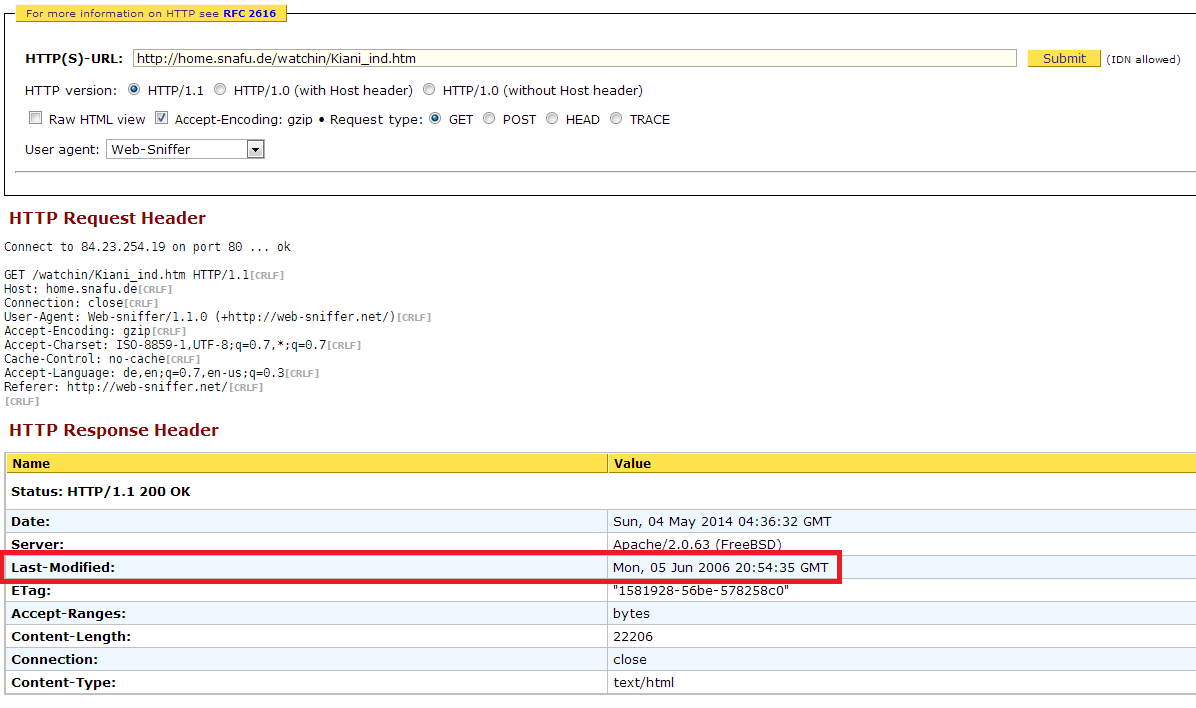
Task: Click the Connection: name cell in table
Action: (307, 659)
